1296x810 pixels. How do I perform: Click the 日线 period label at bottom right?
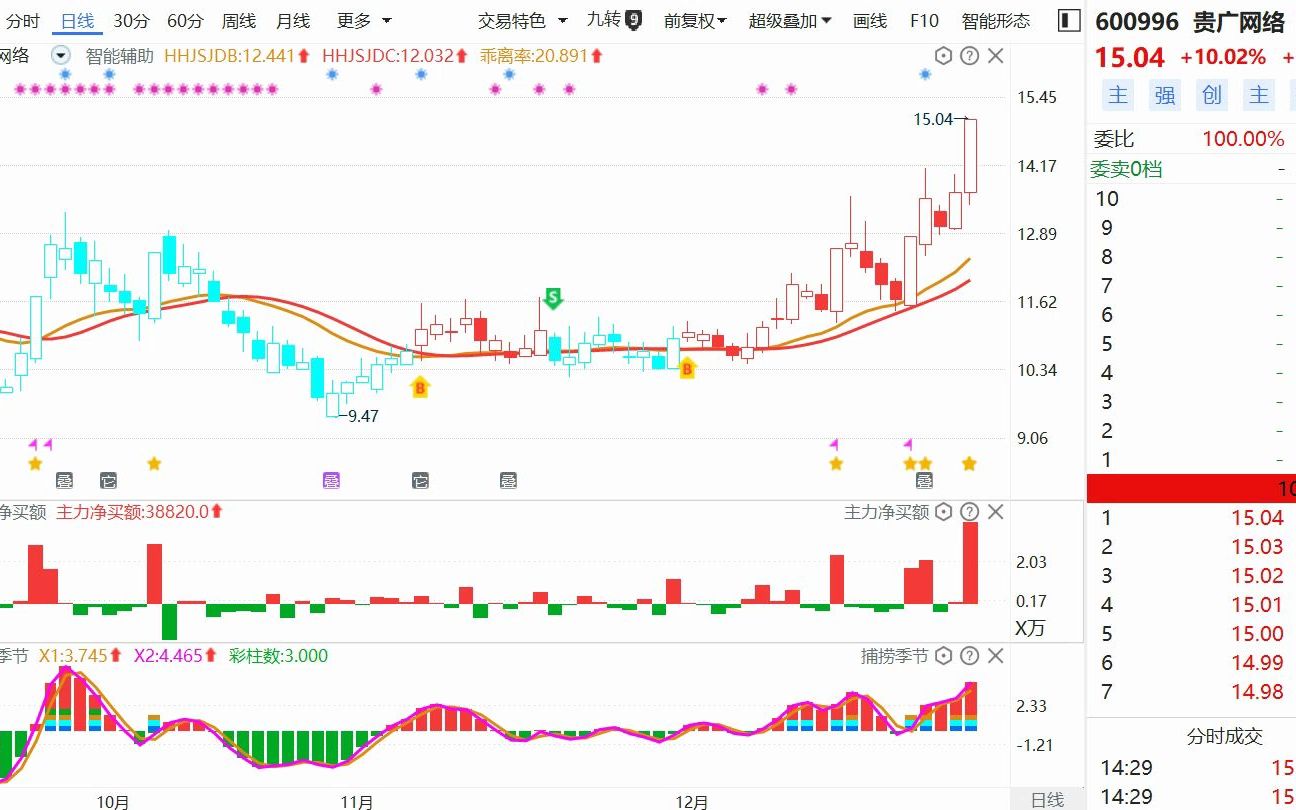pos(1047,800)
